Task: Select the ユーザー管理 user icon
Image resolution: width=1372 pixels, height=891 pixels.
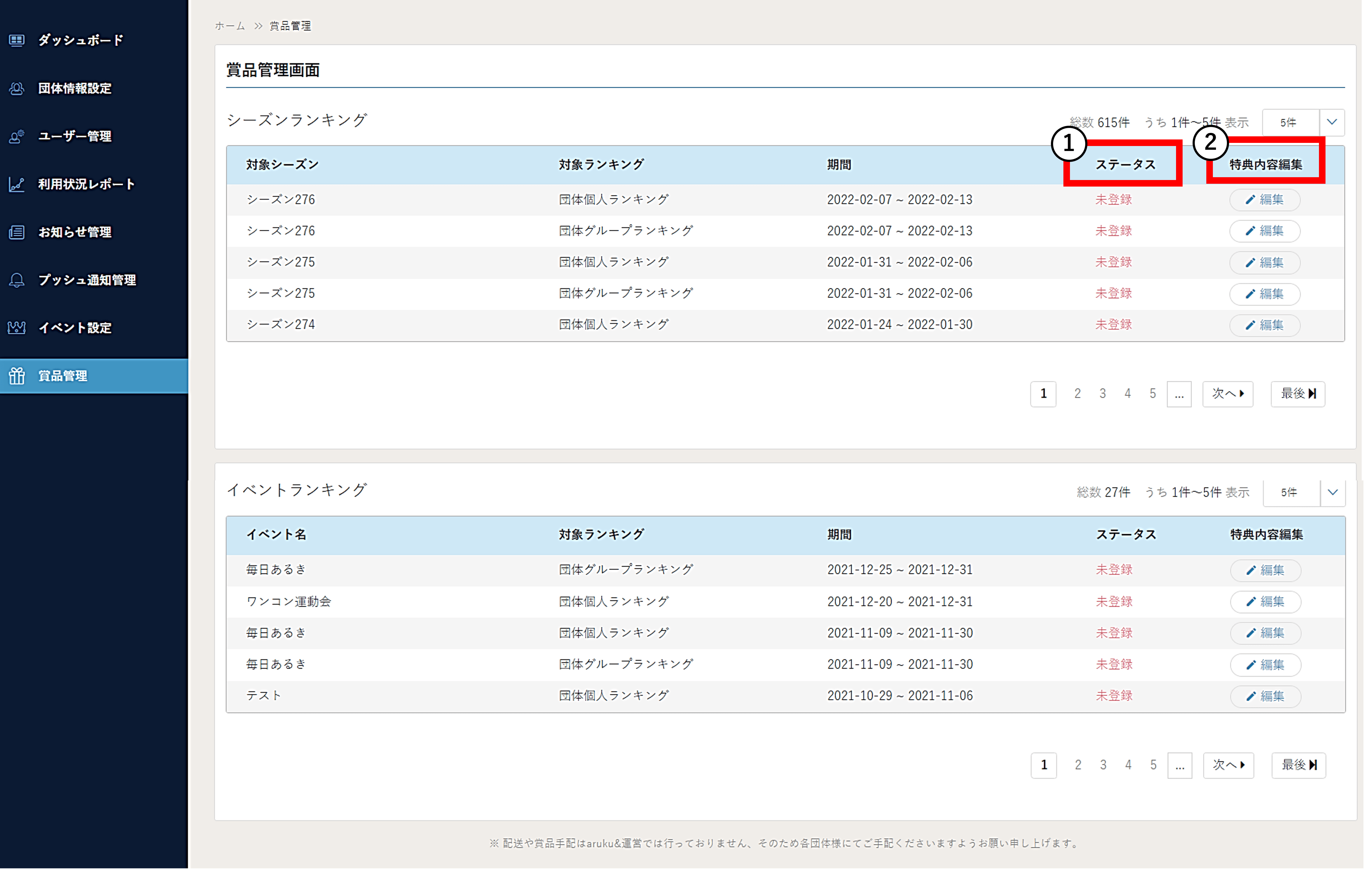Action: coord(16,136)
